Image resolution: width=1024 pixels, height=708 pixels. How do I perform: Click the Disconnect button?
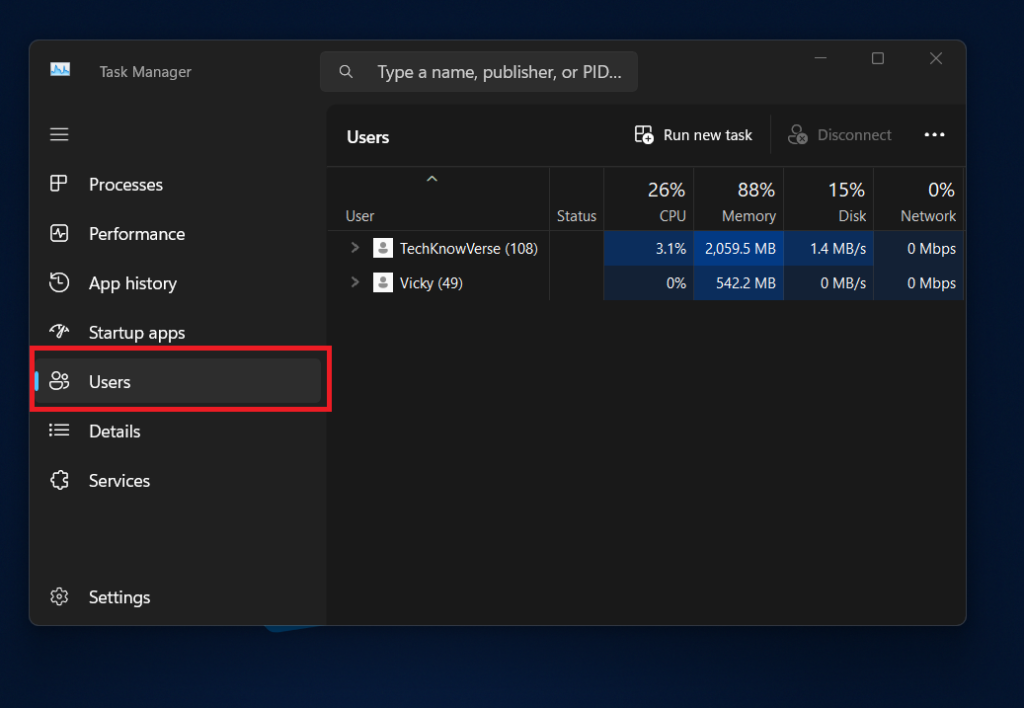840,135
